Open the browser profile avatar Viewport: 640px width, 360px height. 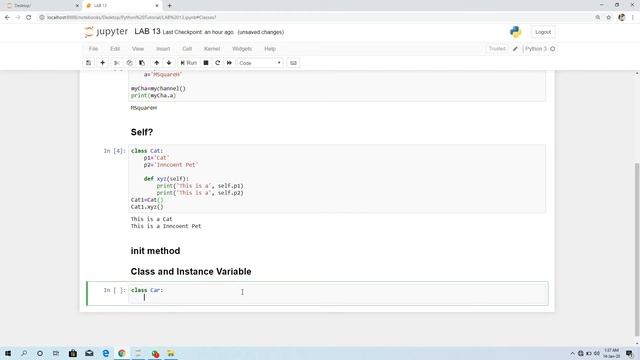tap(622, 18)
